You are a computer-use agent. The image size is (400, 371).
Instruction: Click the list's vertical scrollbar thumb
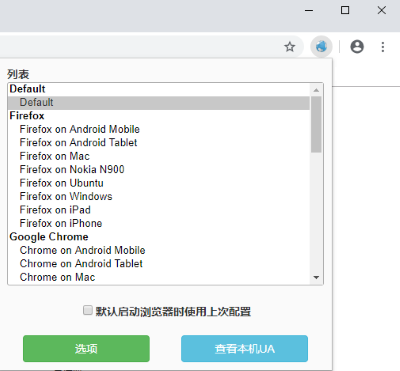316,124
